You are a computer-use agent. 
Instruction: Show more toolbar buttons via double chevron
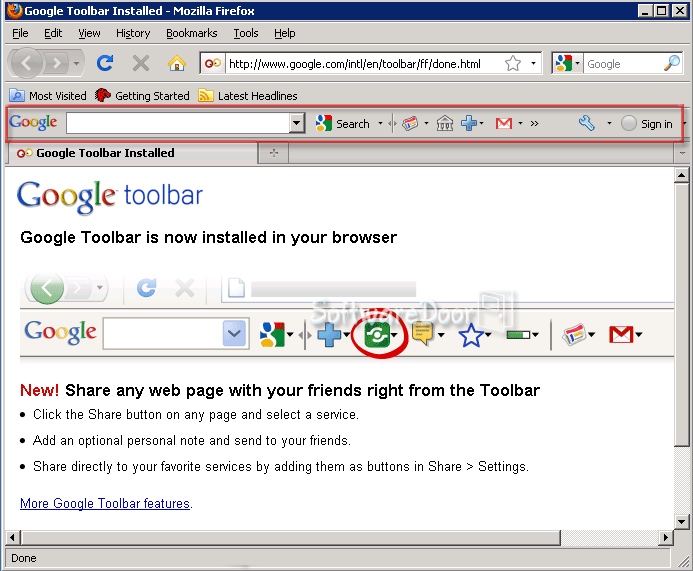[535, 123]
